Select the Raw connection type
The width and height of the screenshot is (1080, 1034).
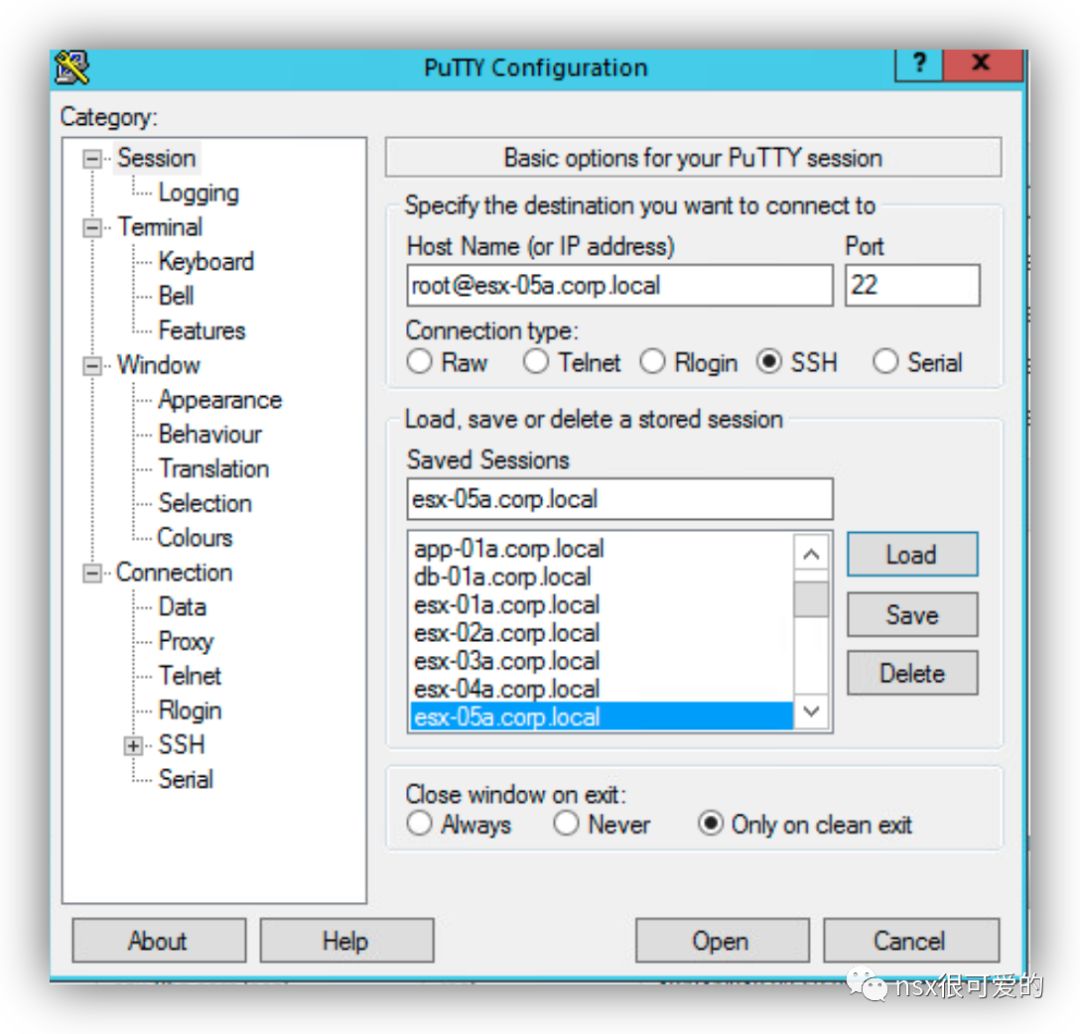pyautogui.click(x=419, y=362)
